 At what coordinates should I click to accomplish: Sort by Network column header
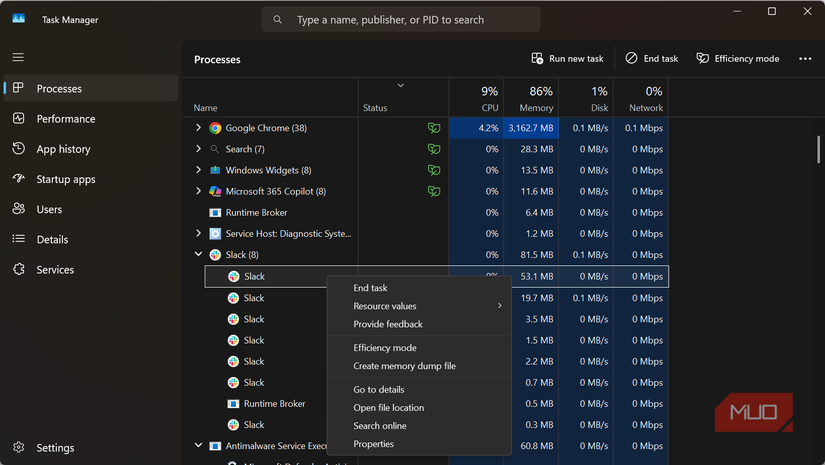point(641,98)
